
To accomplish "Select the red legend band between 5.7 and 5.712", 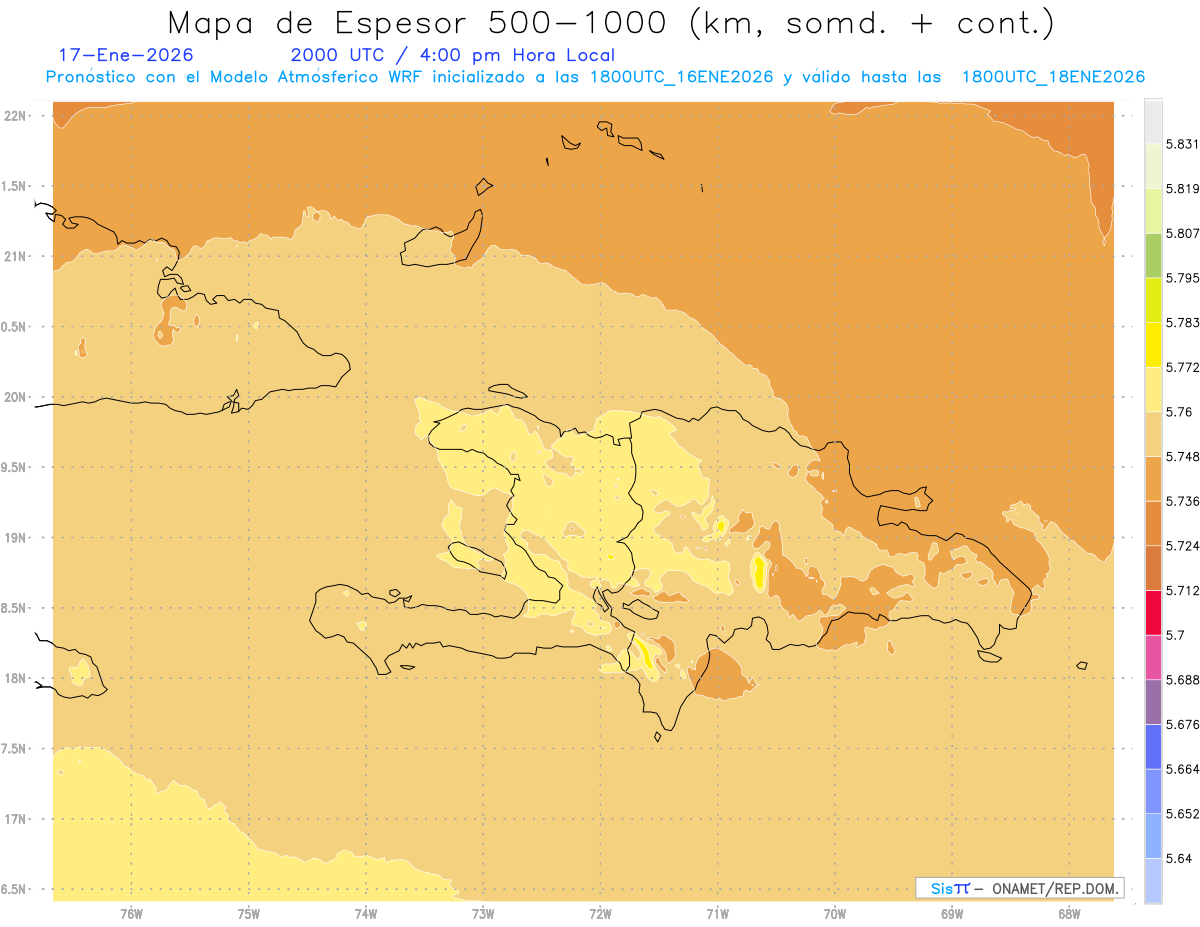I will point(1153,612).
